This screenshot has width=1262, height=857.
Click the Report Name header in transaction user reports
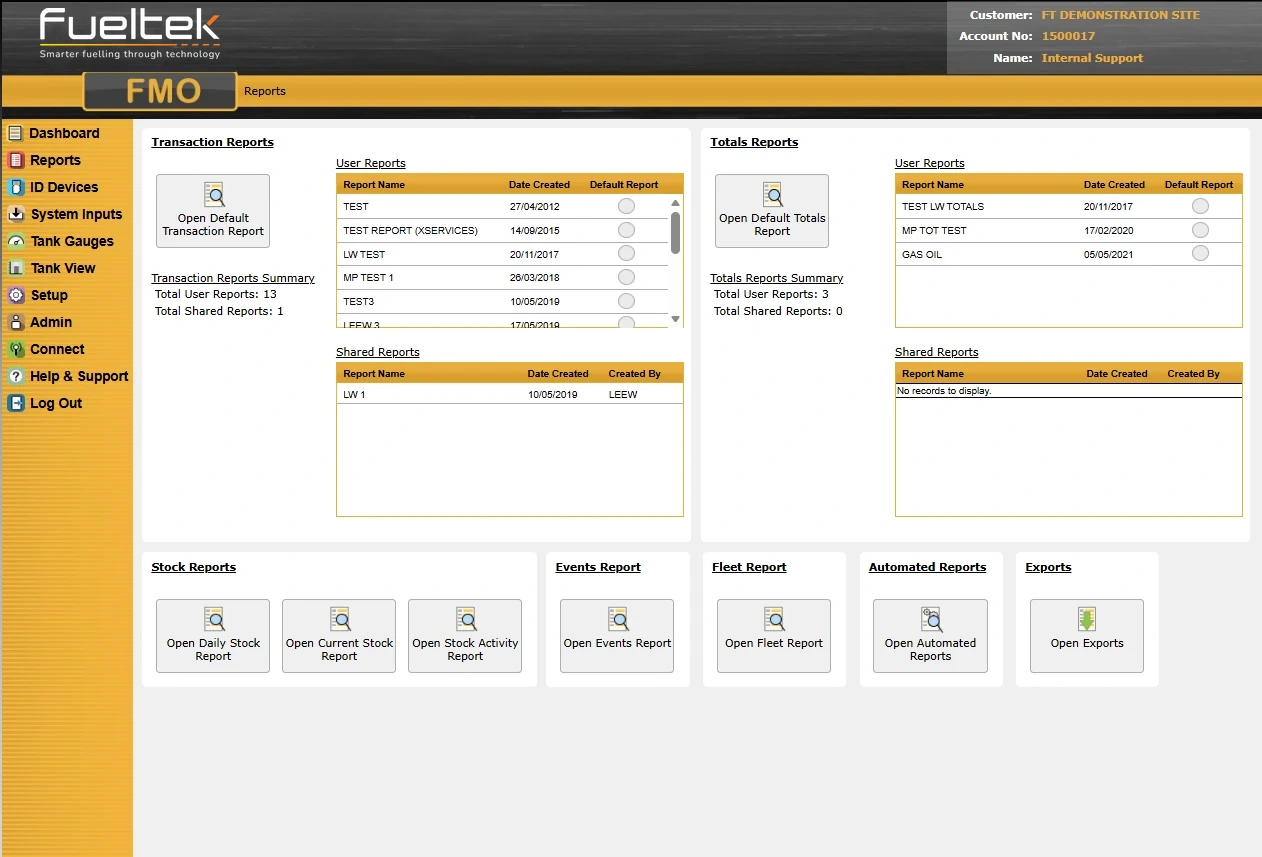point(374,185)
